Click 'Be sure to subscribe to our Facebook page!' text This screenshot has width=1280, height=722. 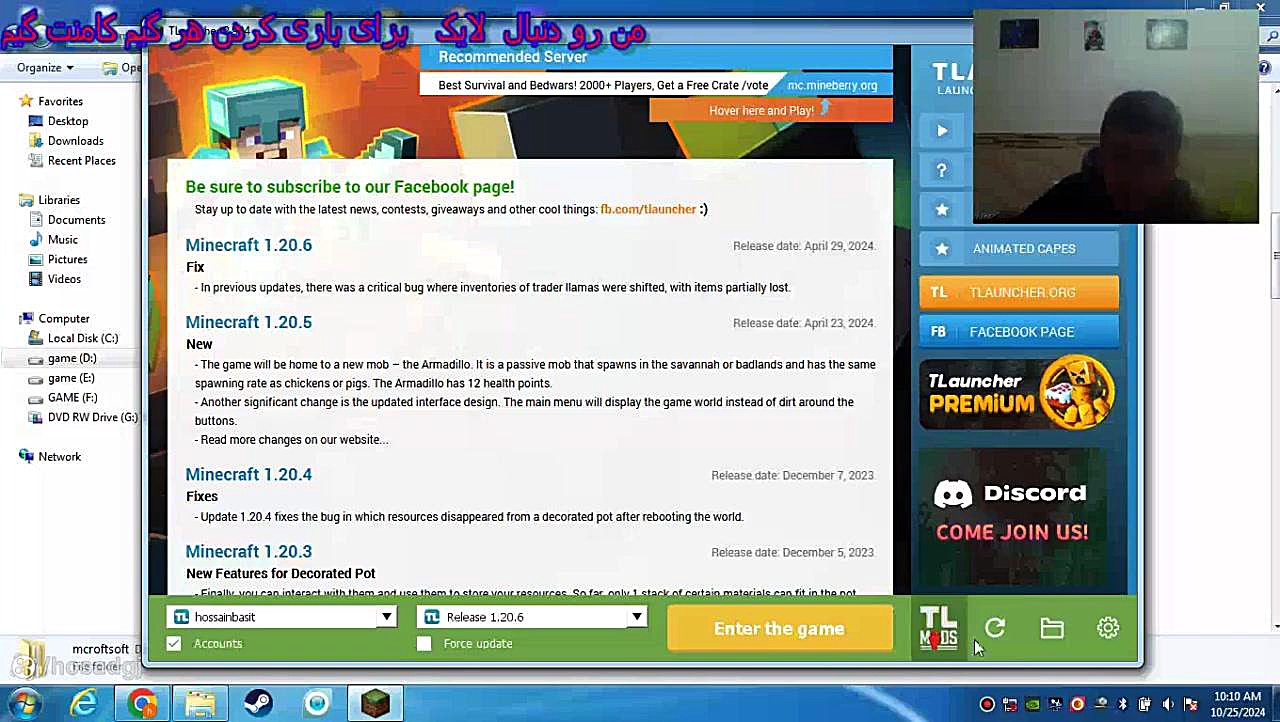(x=350, y=187)
